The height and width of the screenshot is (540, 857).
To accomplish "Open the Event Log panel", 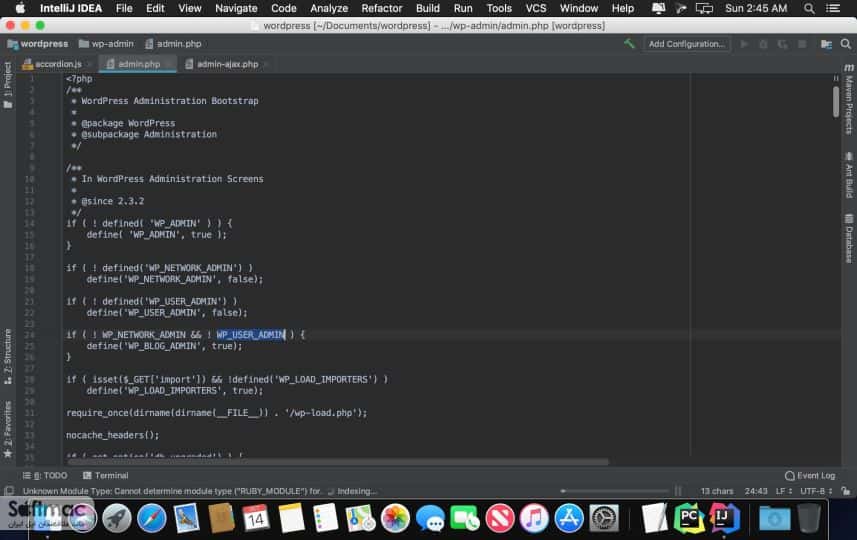I will pos(810,476).
